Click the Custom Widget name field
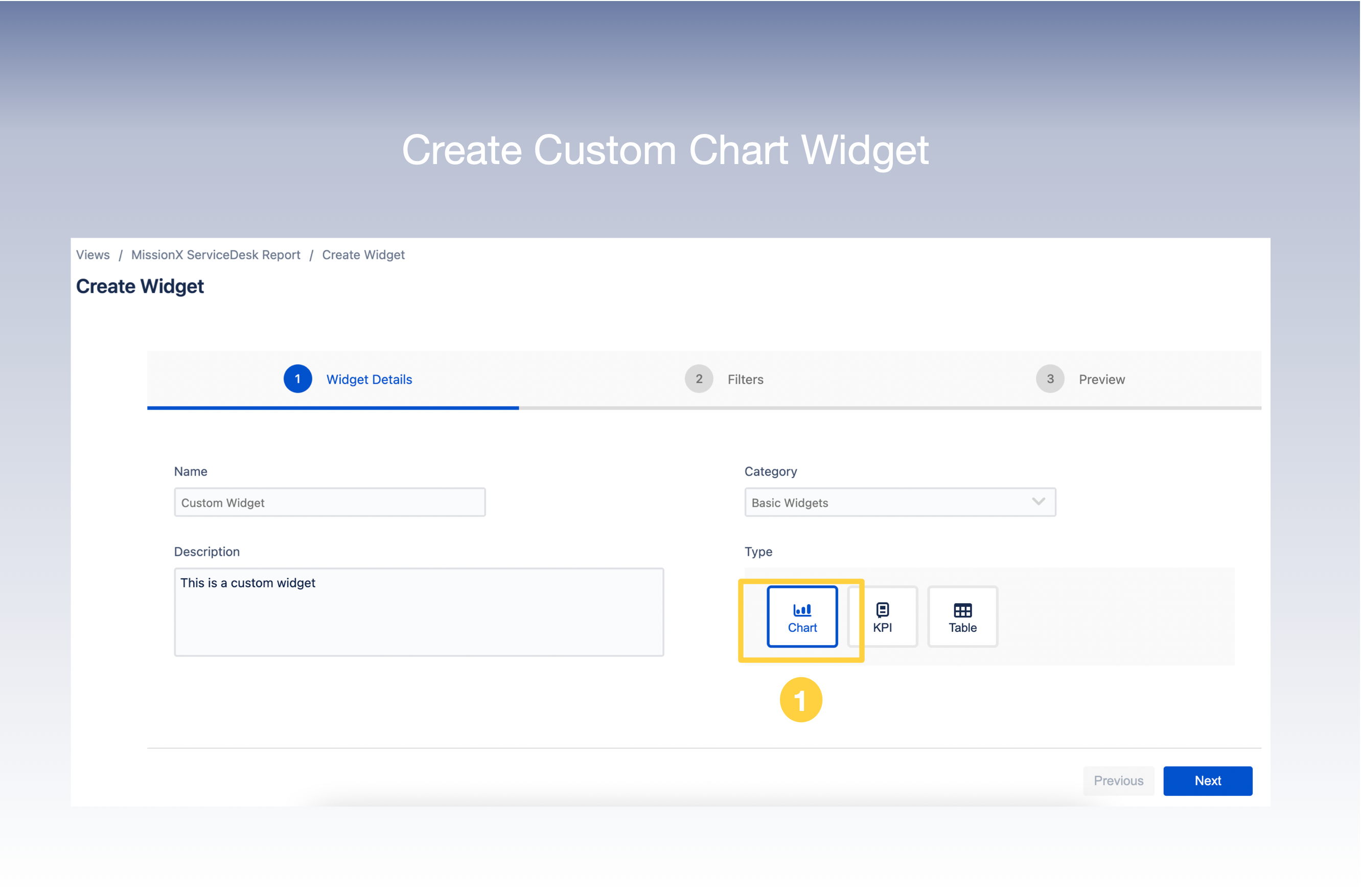The height and width of the screenshot is (896, 1361). tap(329, 502)
